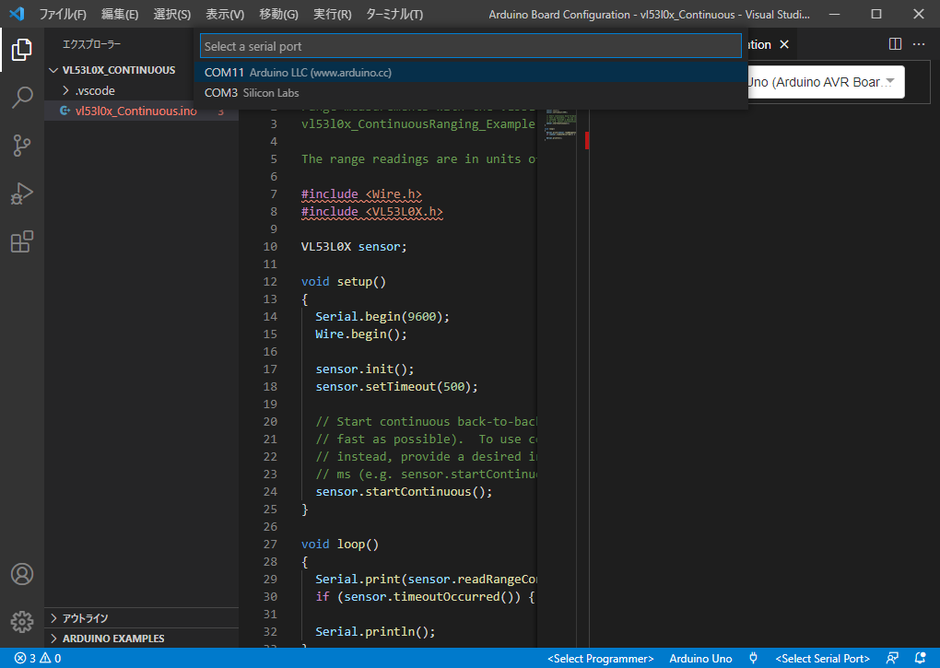Image resolution: width=940 pixels, height=668 pixels.
Task: Open the editor more actions ellipsis
Action: click(x=918, y=44)
